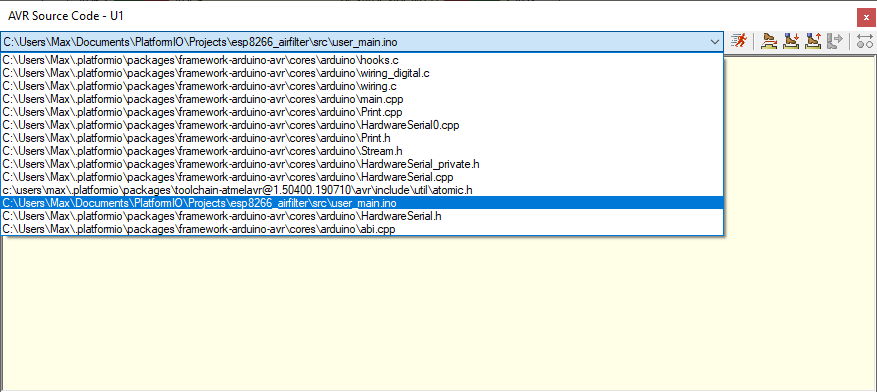
Task: Click the Step Out boot icon
Action: (x=813, y=41)
